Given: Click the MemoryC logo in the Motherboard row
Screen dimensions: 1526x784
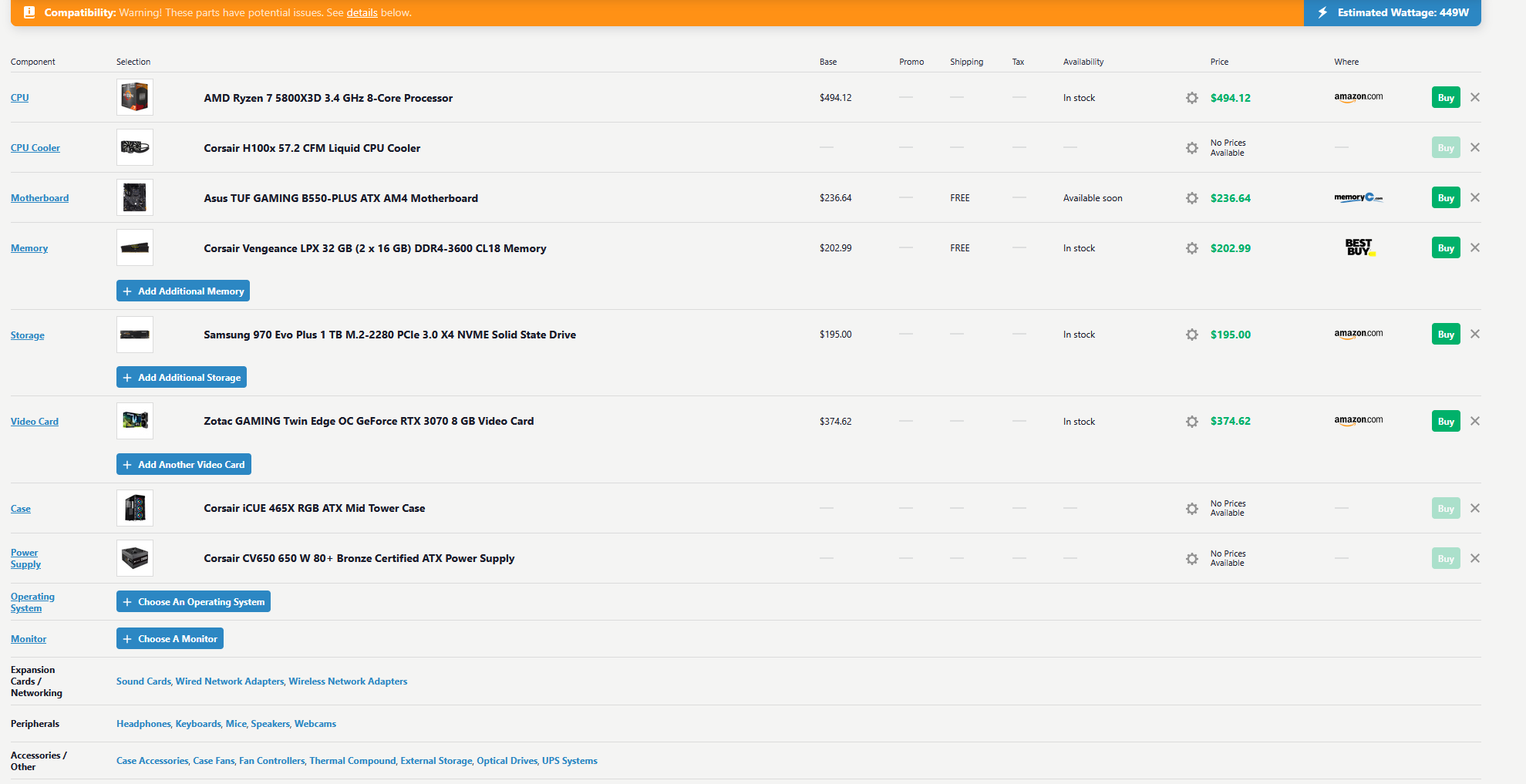Looking at the screenshot, I should tap(1359, 197).
